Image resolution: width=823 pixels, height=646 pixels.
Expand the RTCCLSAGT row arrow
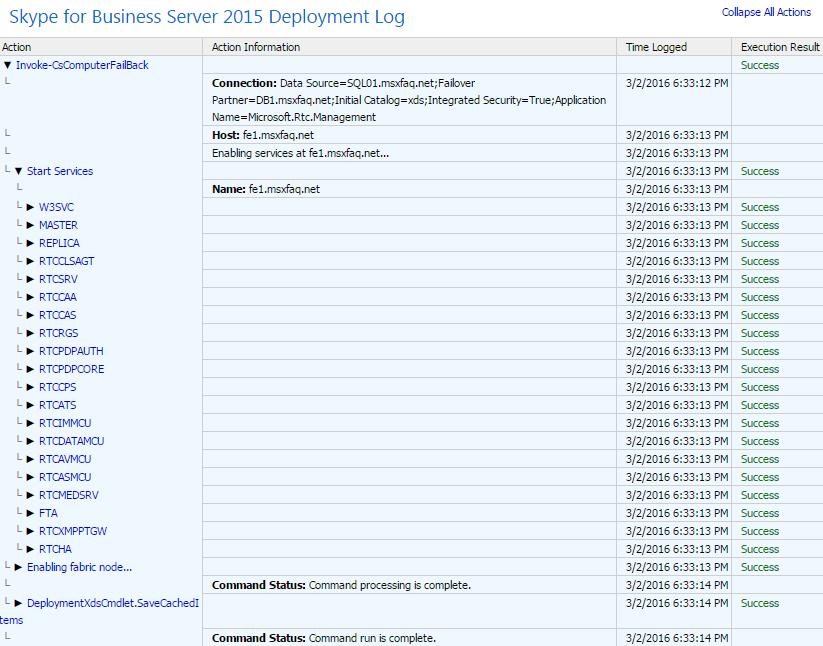30,261
